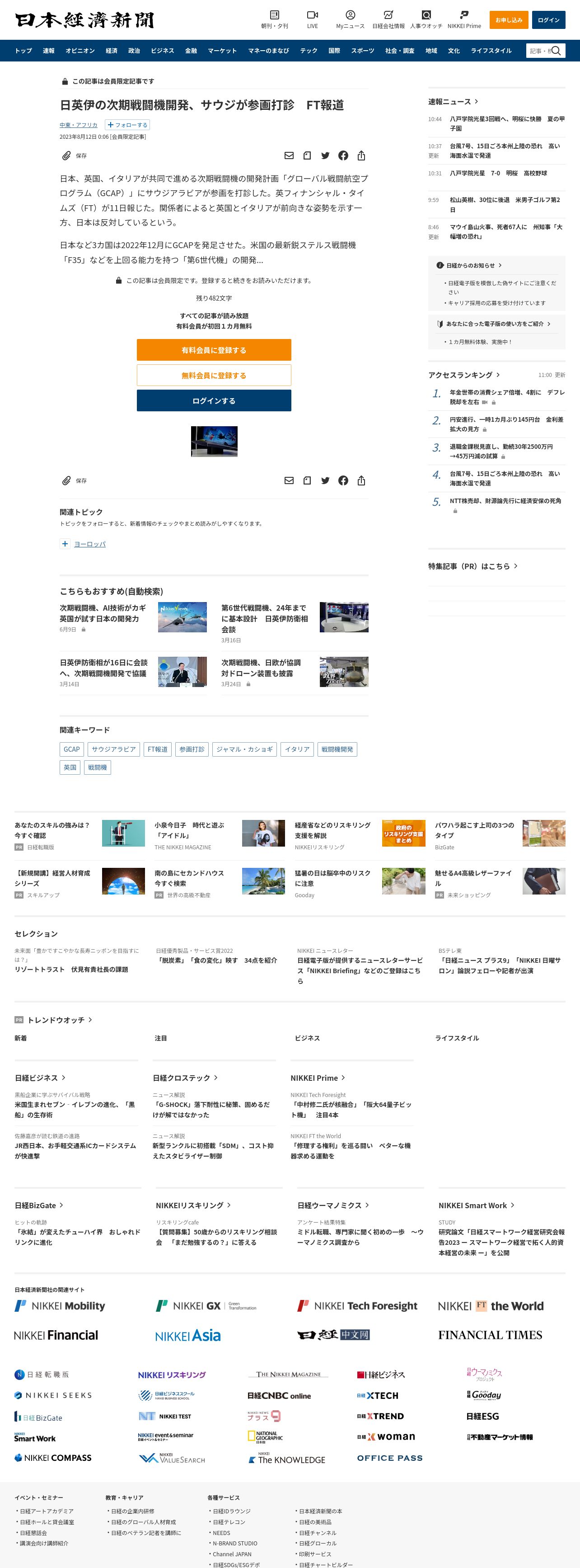
Task: Open the NIKKEI Prime icon
Action: (464, 14)
